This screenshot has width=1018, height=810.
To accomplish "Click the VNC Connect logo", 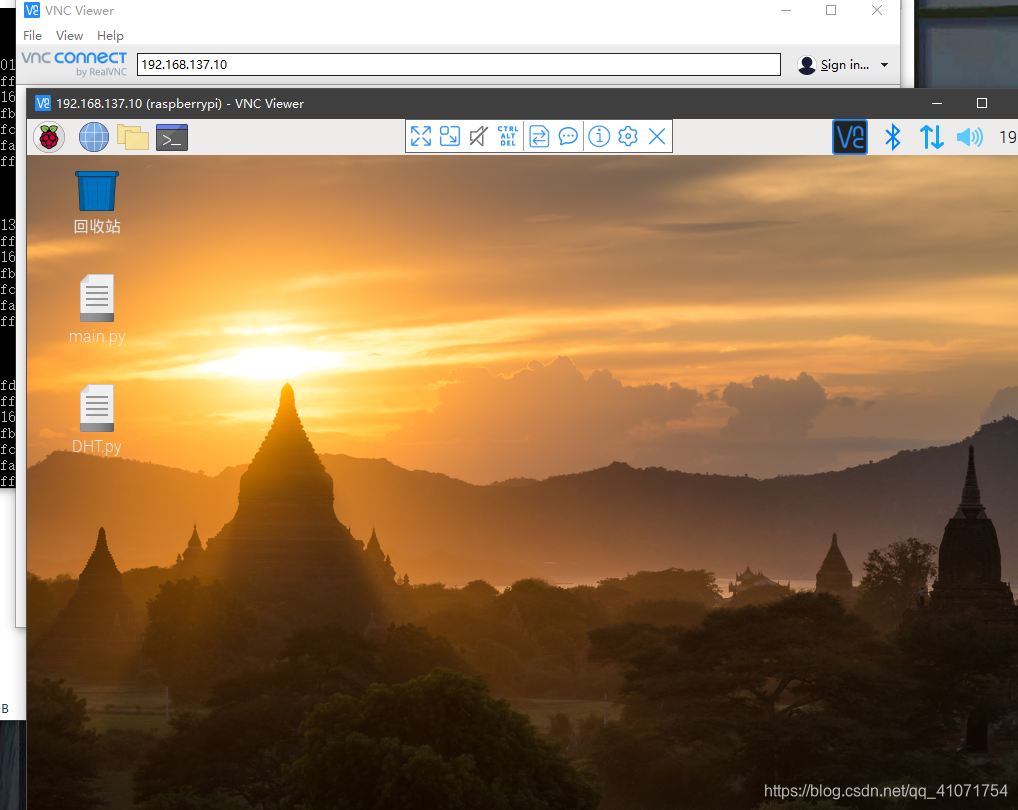I will 74,64.
